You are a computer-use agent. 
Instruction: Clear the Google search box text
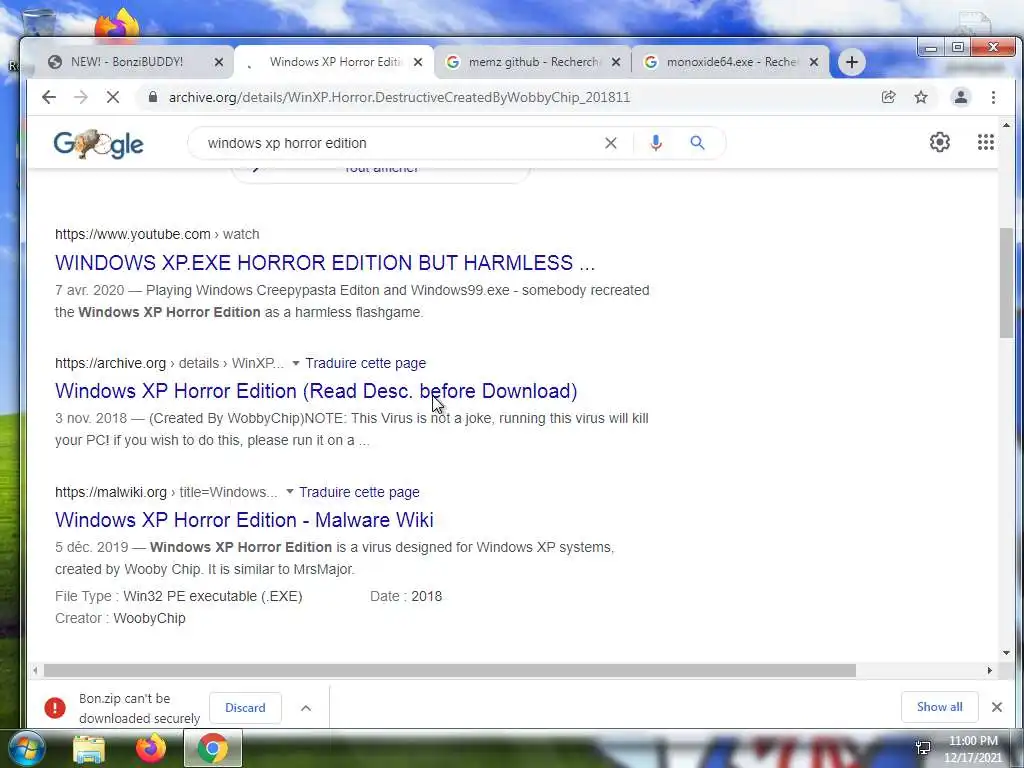611,143
